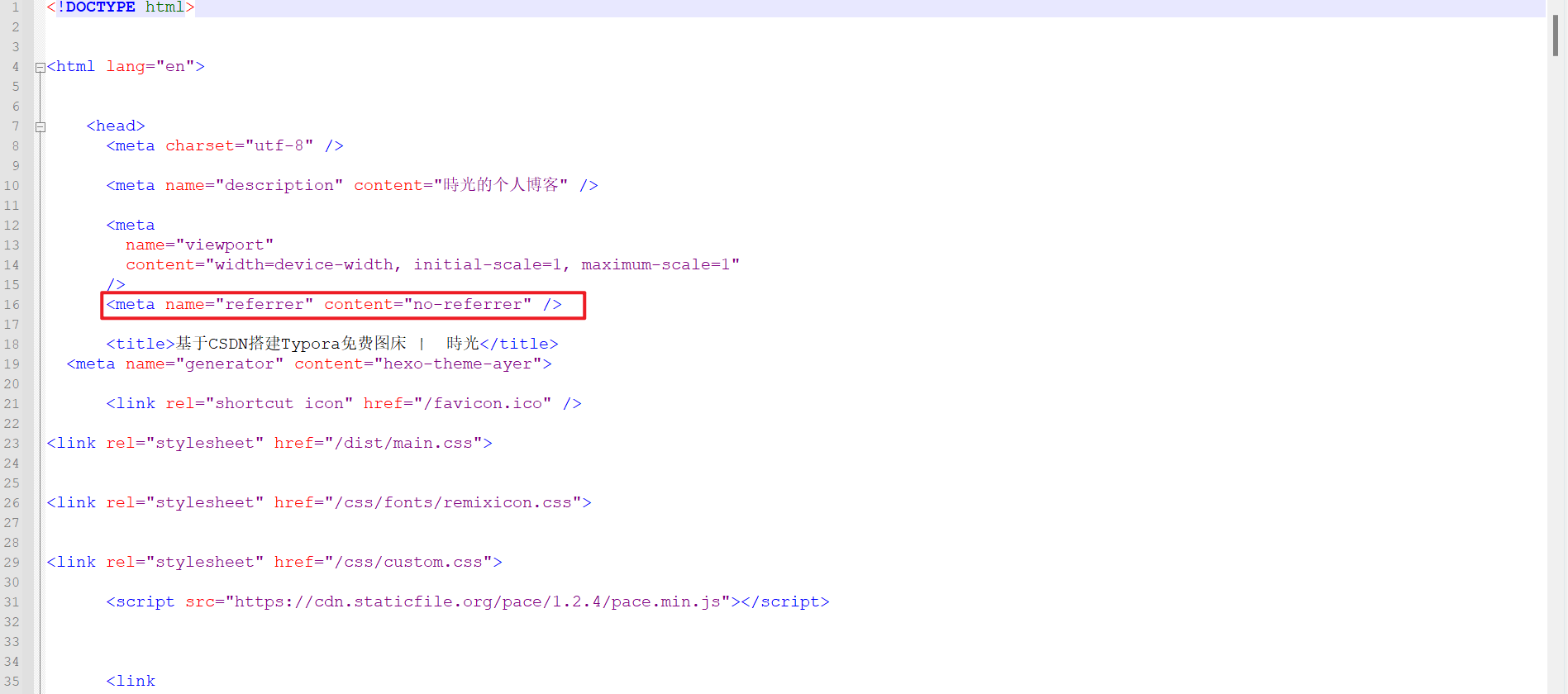Click the meta description line
Viewport: 1568px width, 694px height.
tap(352, 185)
